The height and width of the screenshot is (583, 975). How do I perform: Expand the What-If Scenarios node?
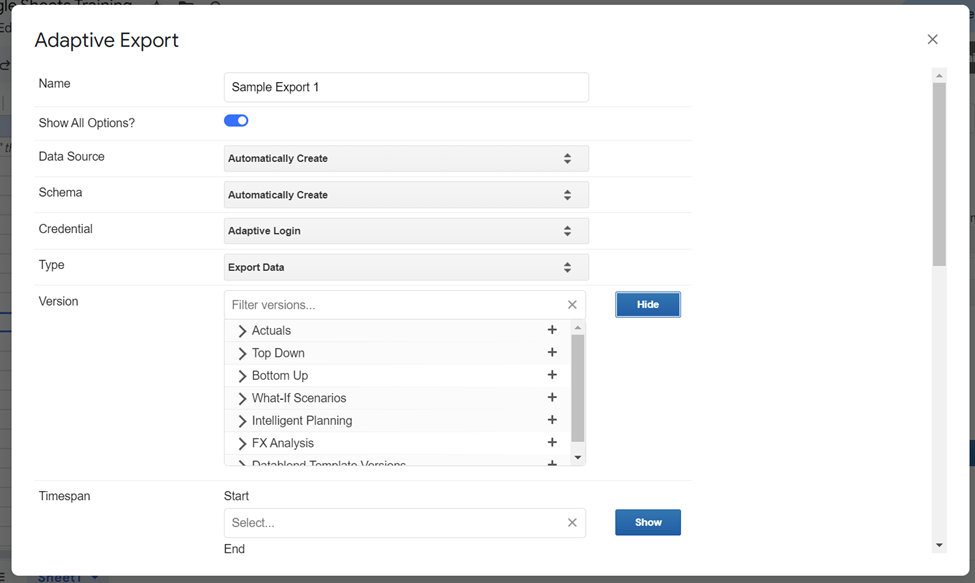pyautogui.click(x=243, y=398)
